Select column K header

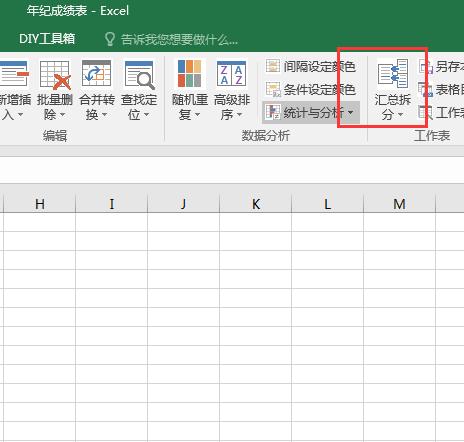click(256, 203)
